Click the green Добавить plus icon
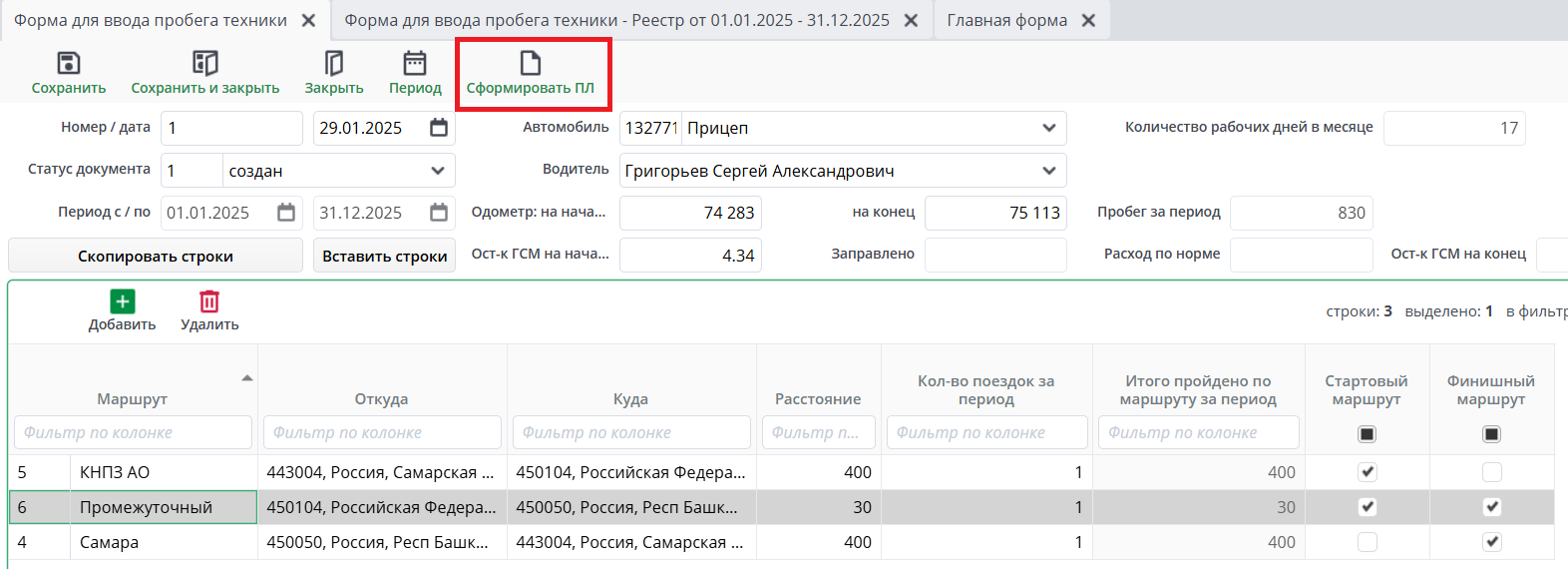1568x569 pixels. click(x=122, y=301)
